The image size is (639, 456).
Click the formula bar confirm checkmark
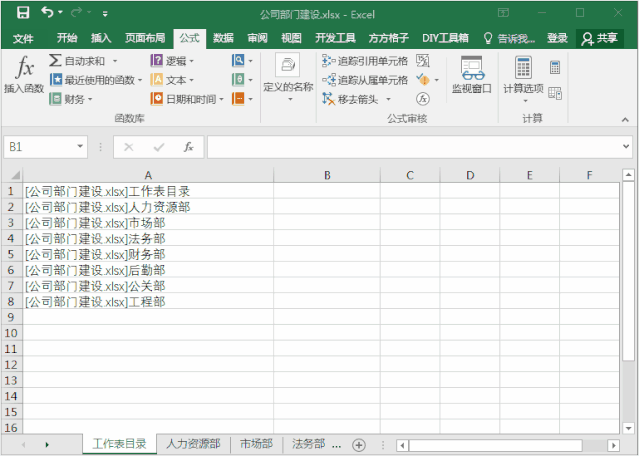pos(159,147)
